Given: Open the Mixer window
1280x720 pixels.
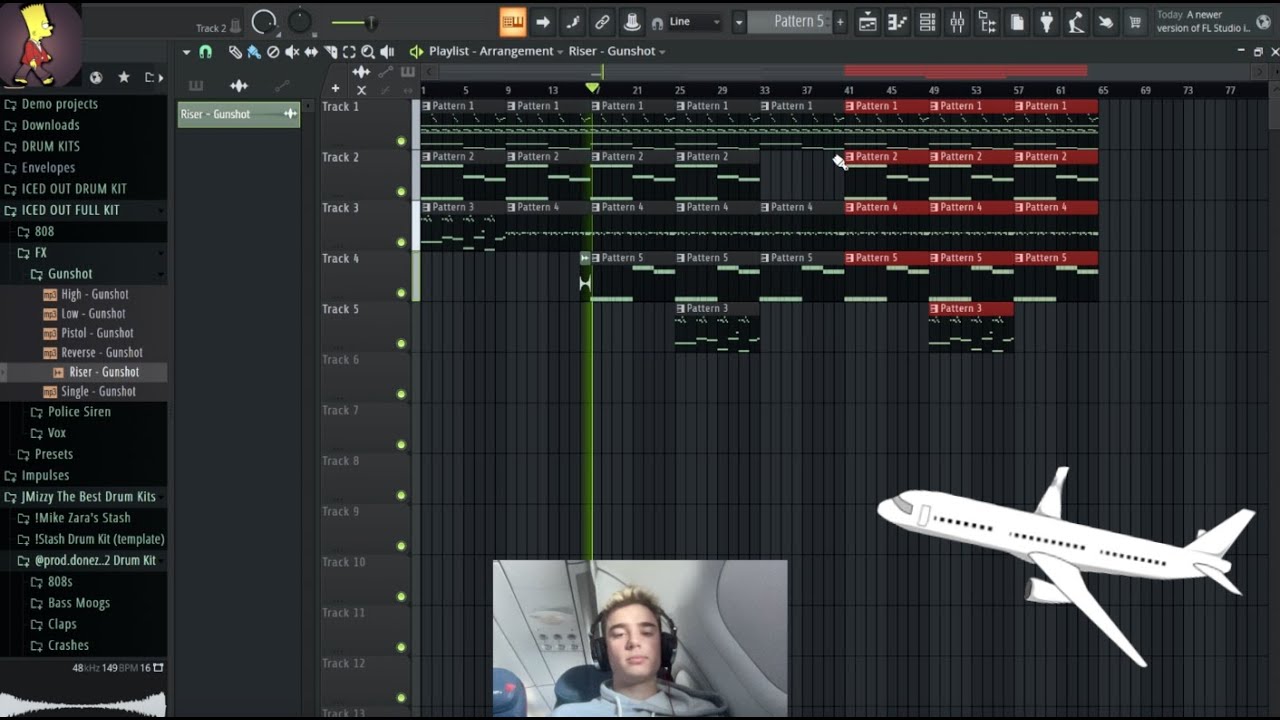Looking at the screenshot, I should 957,22.
